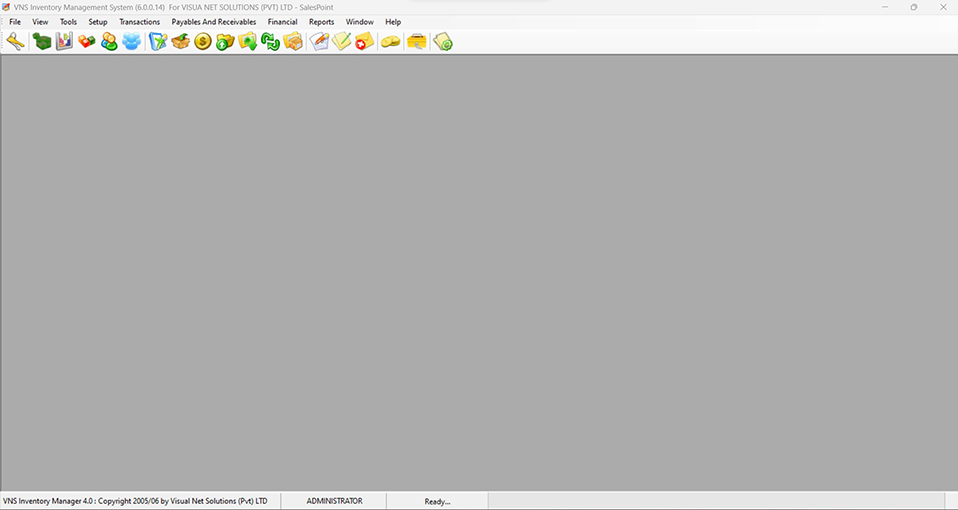This screenshot has width=958, height=510.
Task: Open the cardboard box with green arrow icon
Action: [x=180, y=42]
